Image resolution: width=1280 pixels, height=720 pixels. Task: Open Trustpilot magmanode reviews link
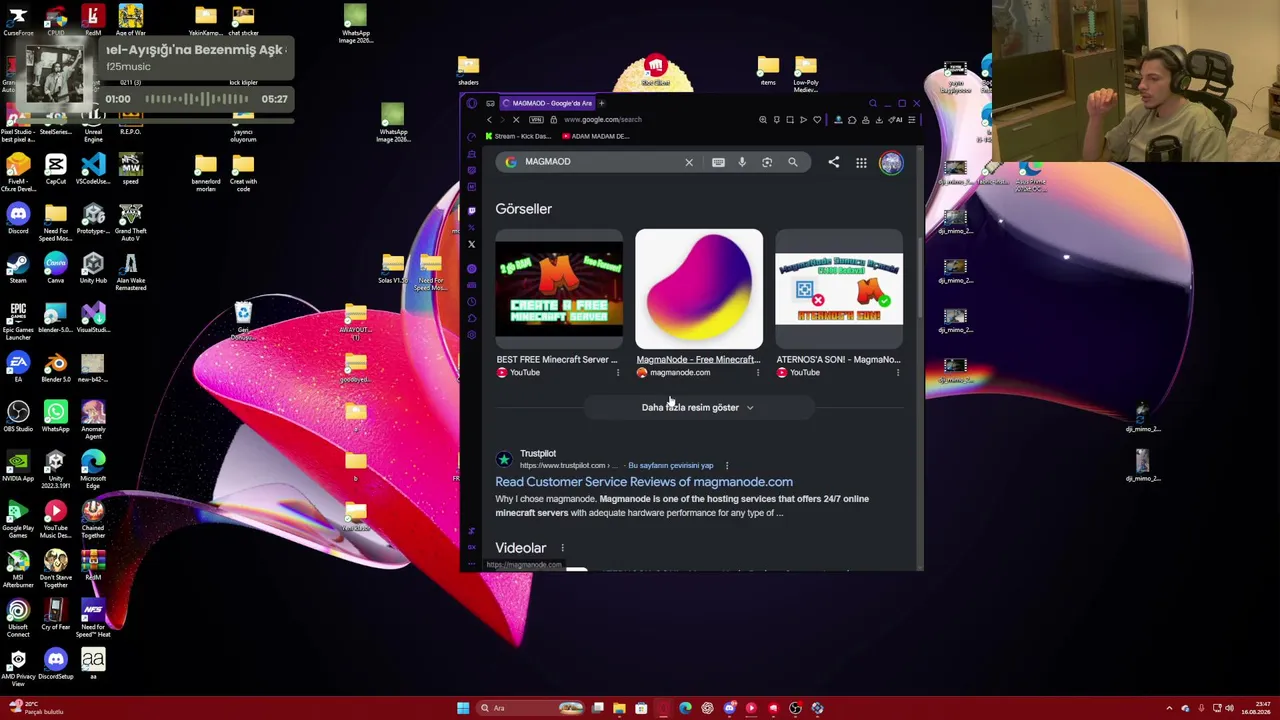pyautogui.click(x=644, y=482)
